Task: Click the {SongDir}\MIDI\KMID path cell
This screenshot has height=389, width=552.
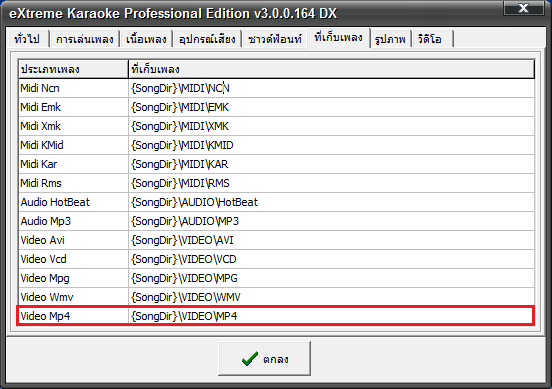Action: (332, 145)
